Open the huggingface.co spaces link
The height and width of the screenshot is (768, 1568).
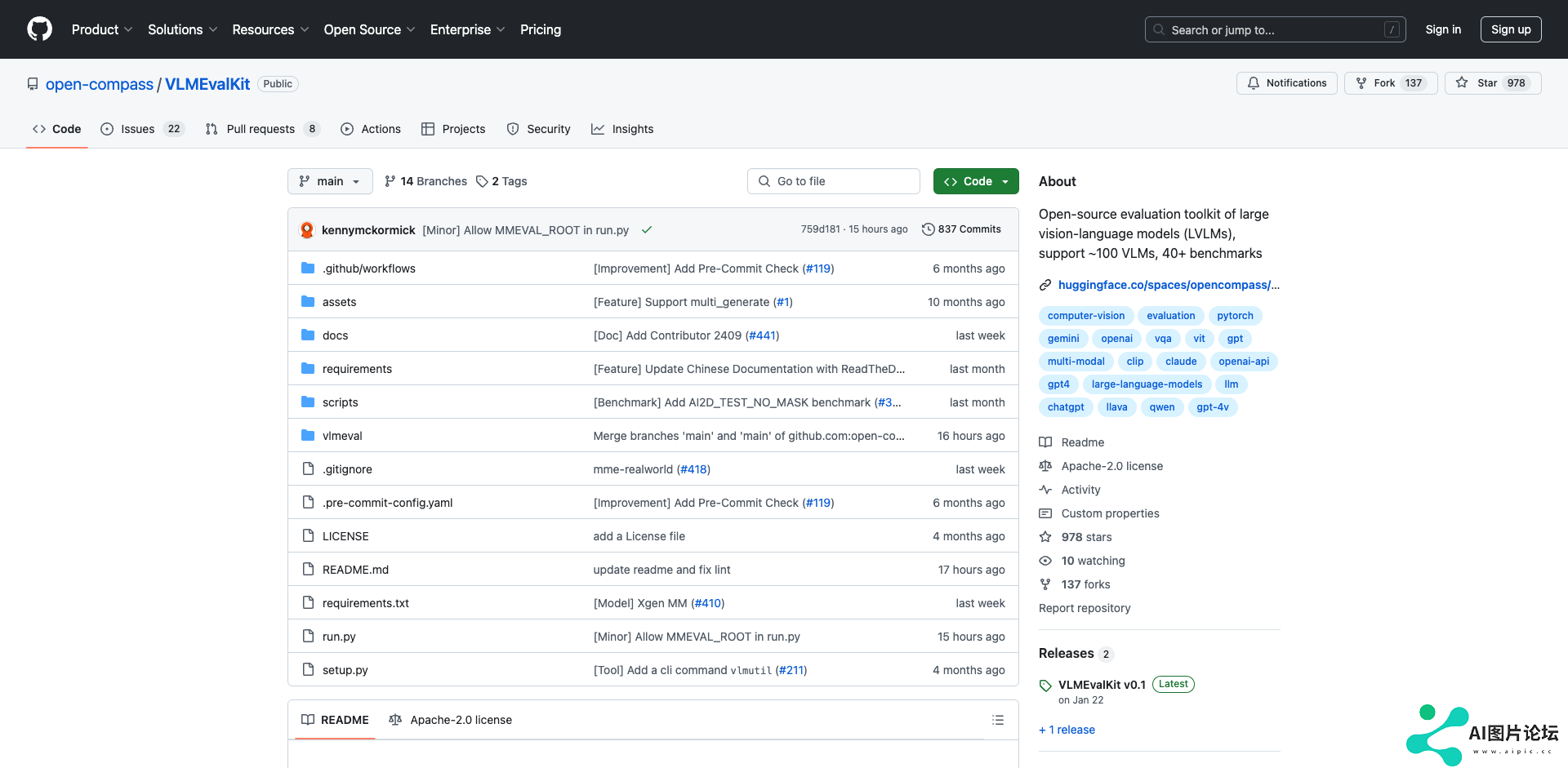click(1168, 285)
